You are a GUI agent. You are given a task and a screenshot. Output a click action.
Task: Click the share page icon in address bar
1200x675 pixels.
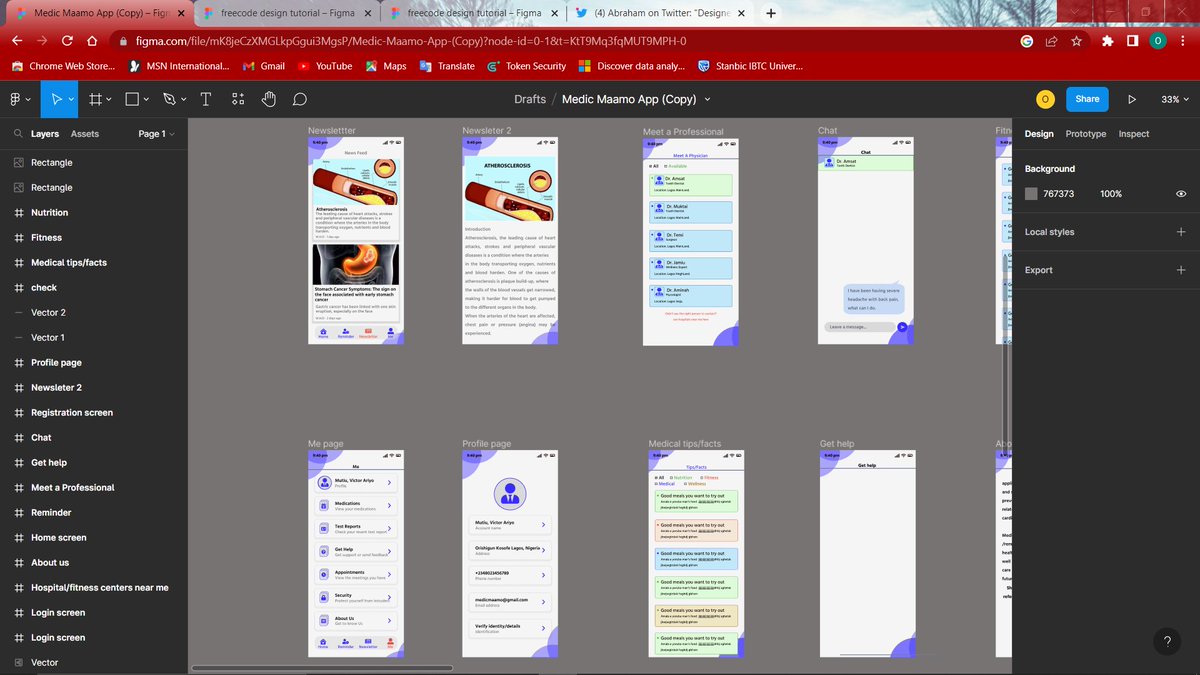click(x=1052, y=41)
